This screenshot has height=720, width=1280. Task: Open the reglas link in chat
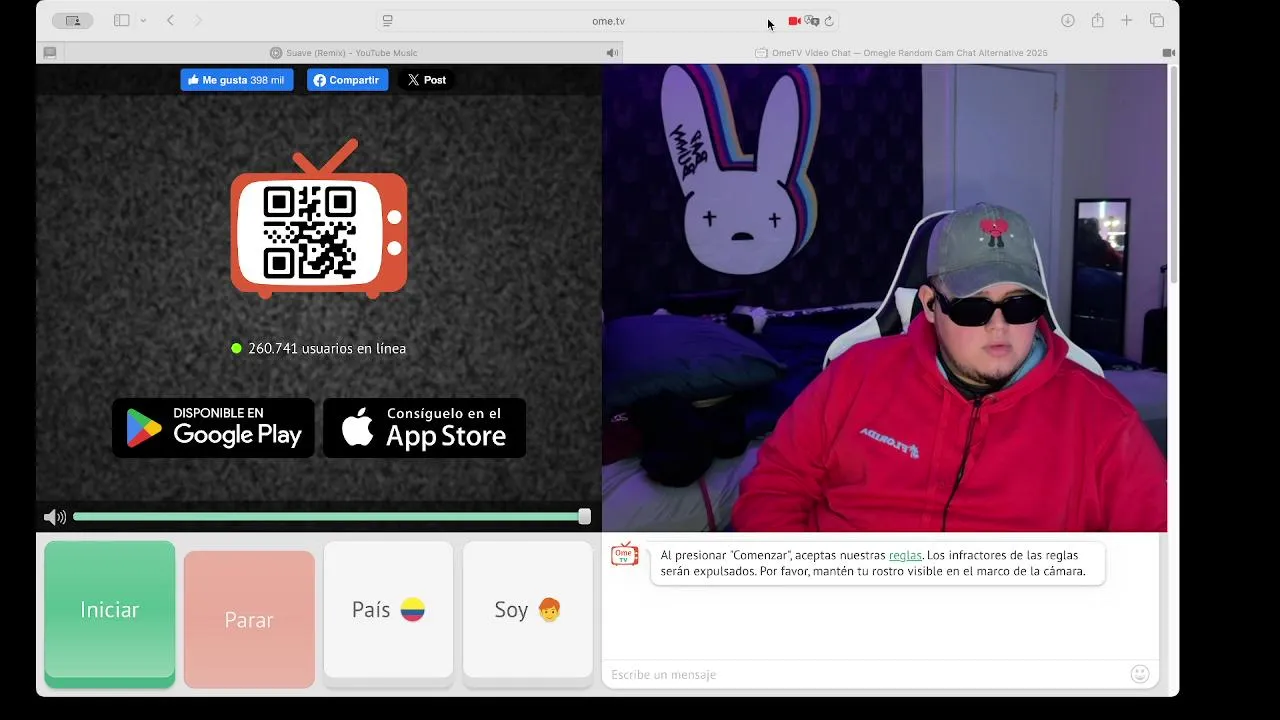pyautogui.click(x=905, y=555)
